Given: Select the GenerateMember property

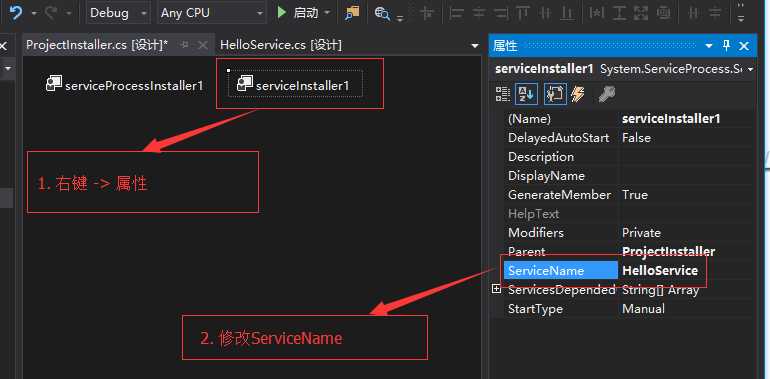Looking at the screenshot, I should click(x=560, y=195).
